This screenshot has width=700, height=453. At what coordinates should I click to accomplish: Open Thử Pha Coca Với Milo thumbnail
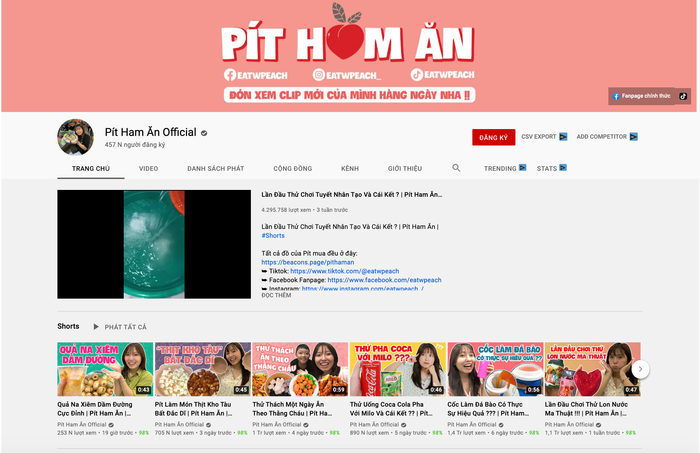(398, 369)
